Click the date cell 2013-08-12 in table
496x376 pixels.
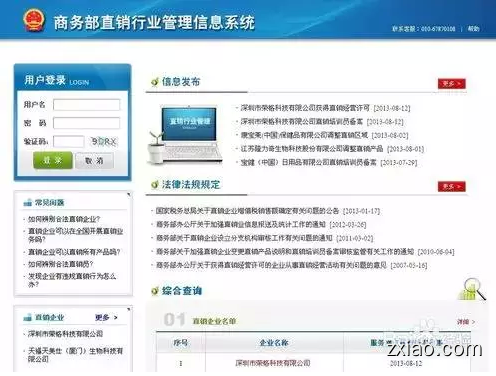(406, 363)
